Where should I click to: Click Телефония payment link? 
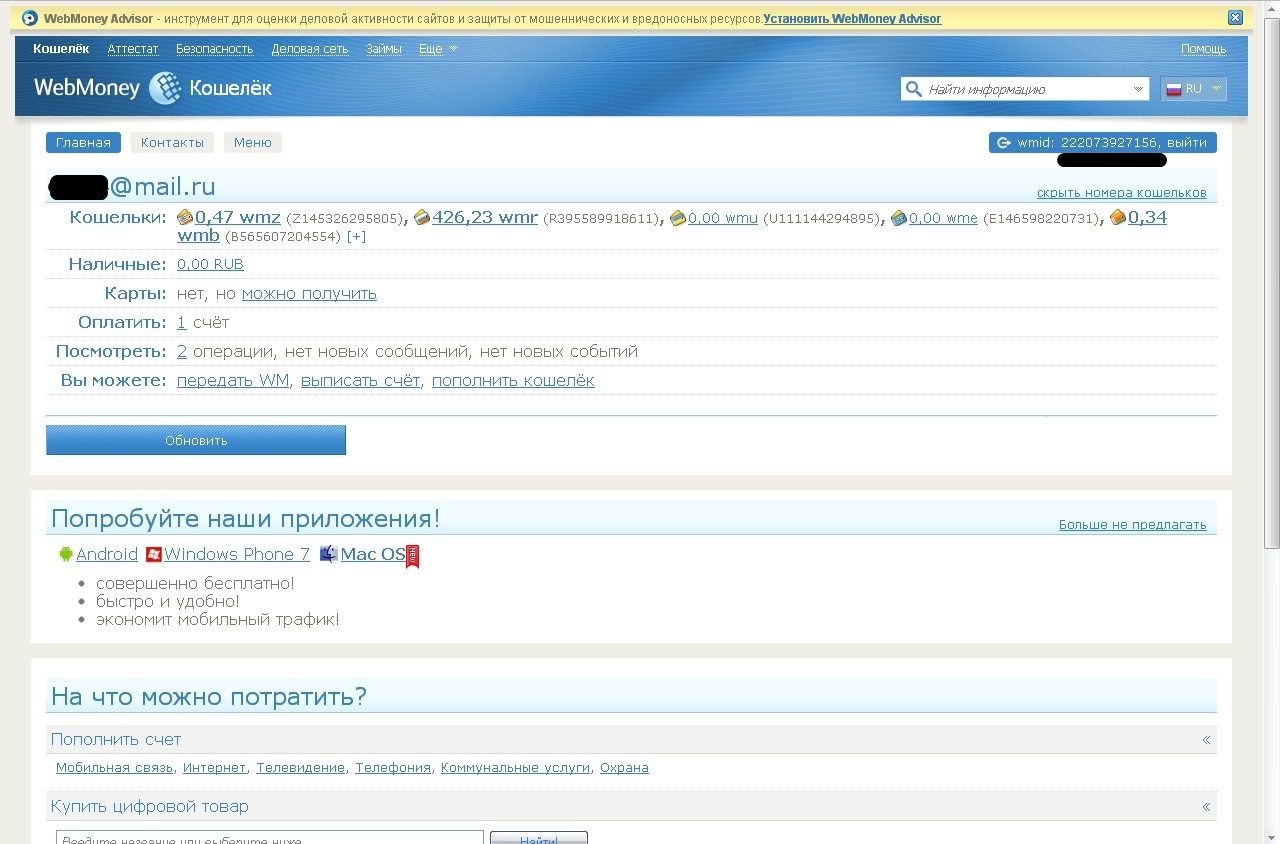coord(393,768)
